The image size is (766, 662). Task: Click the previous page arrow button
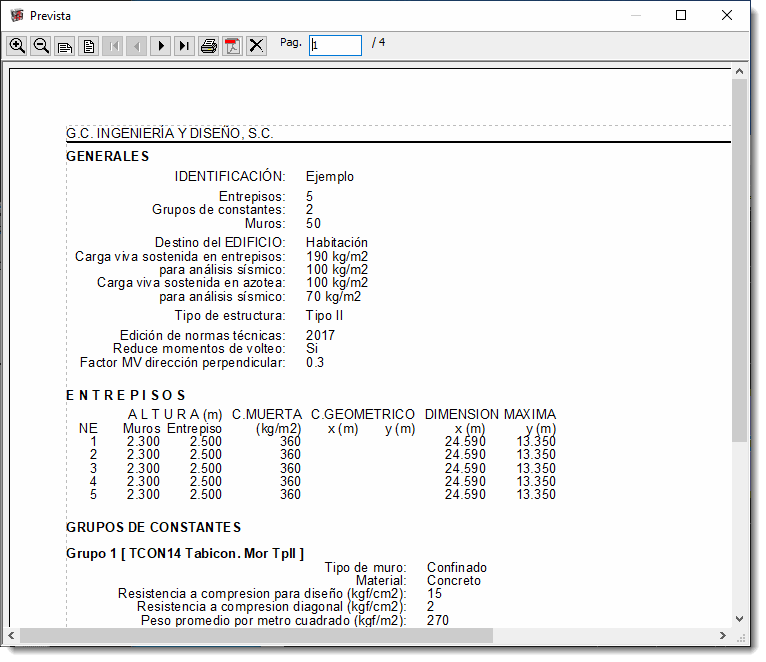point(136,46)
